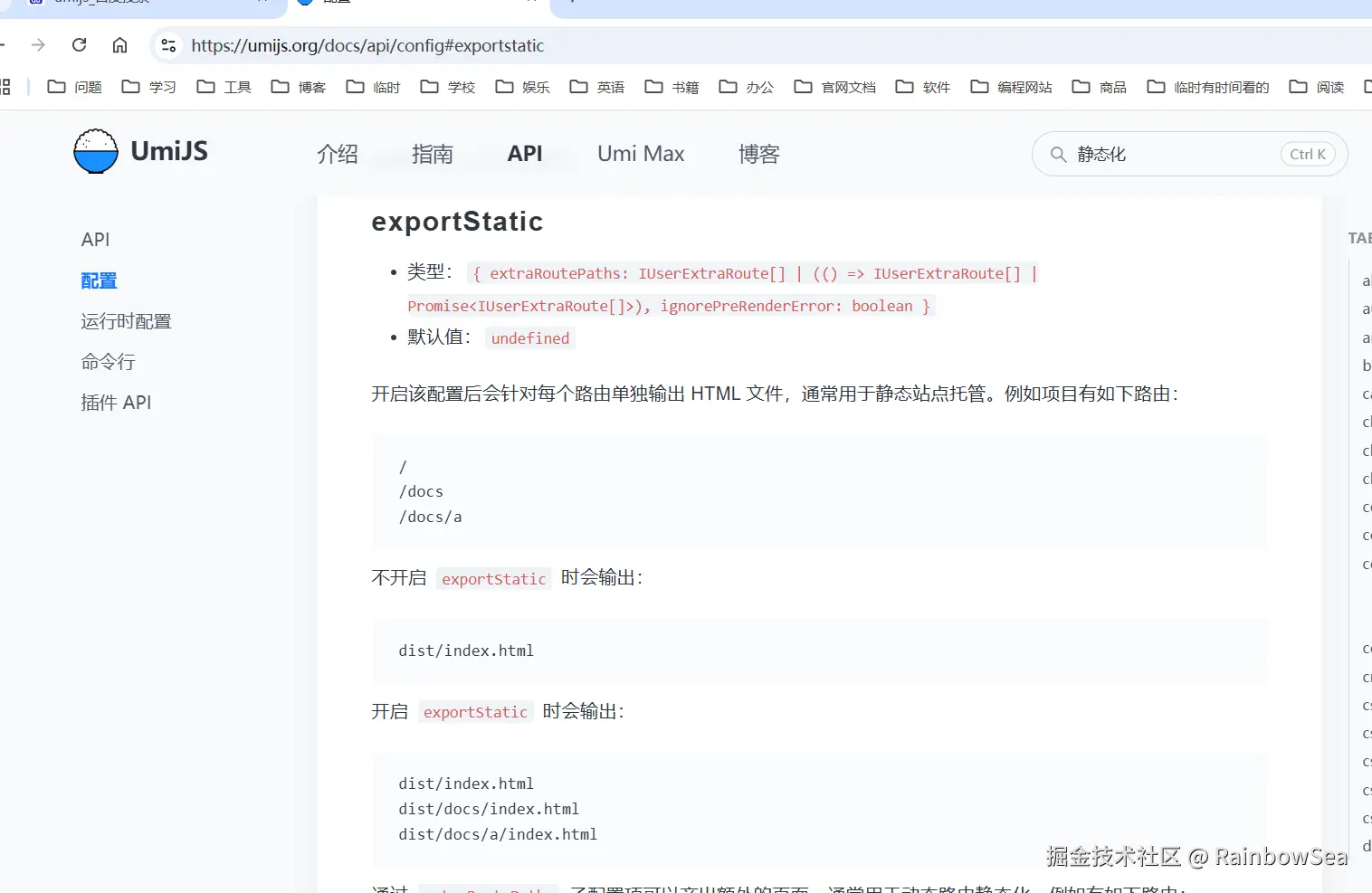The width and height of the screenshot is (1372, 893).
Task: Open site information icon in address bar
Action: click(x=168, y=45)
